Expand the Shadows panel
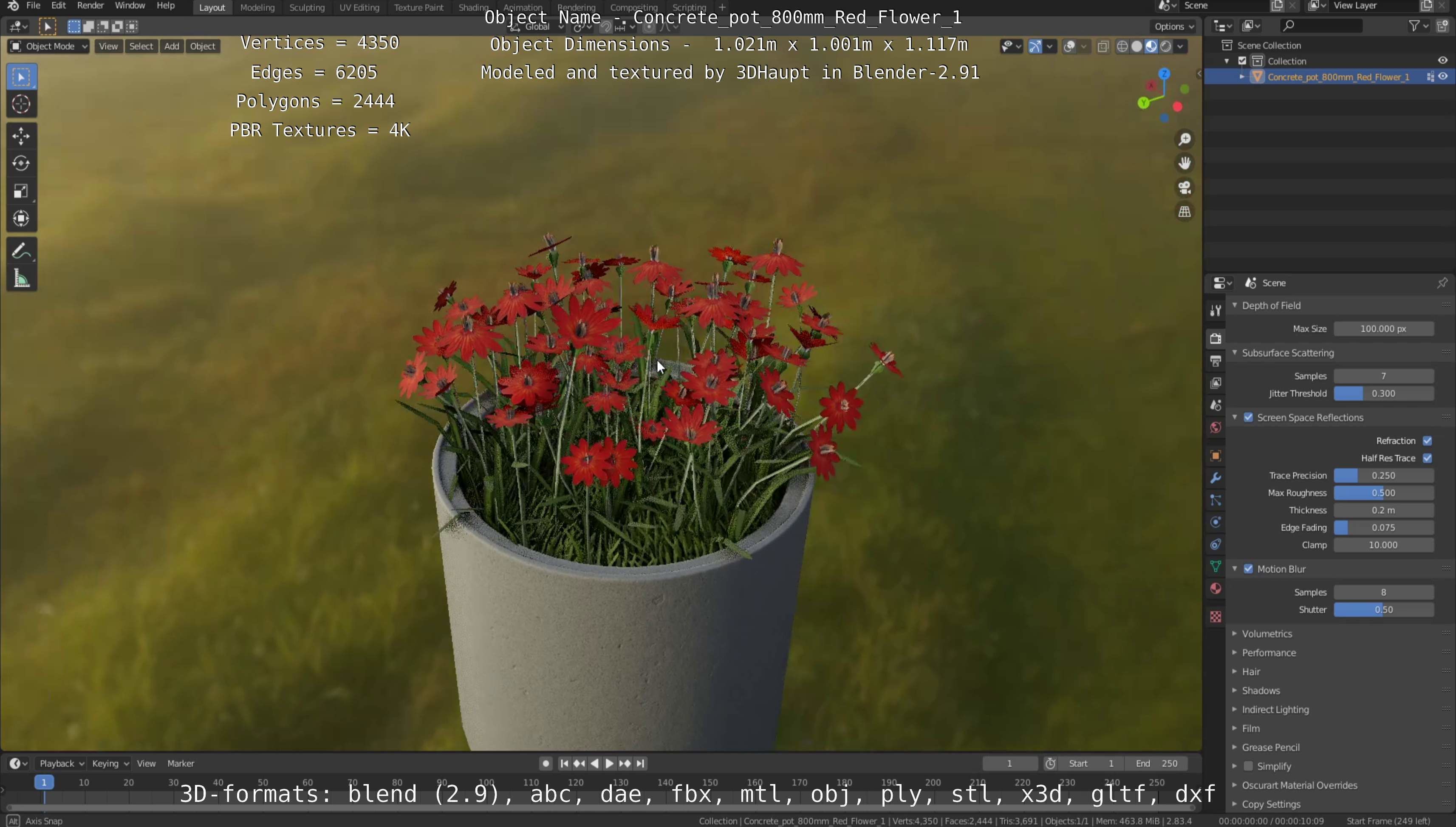 pos(1235,690)
